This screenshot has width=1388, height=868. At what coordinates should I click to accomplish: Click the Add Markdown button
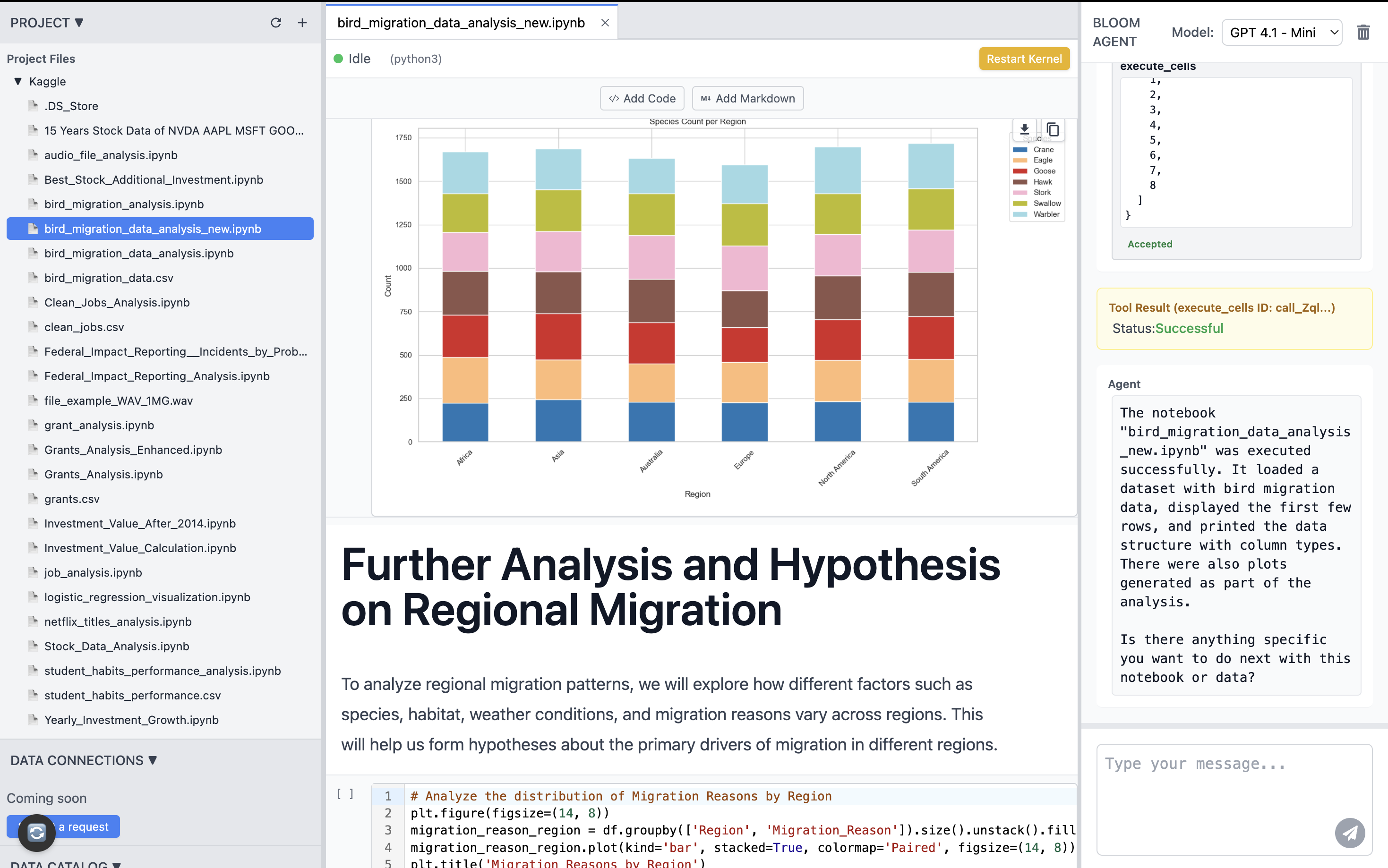point(747,98)
